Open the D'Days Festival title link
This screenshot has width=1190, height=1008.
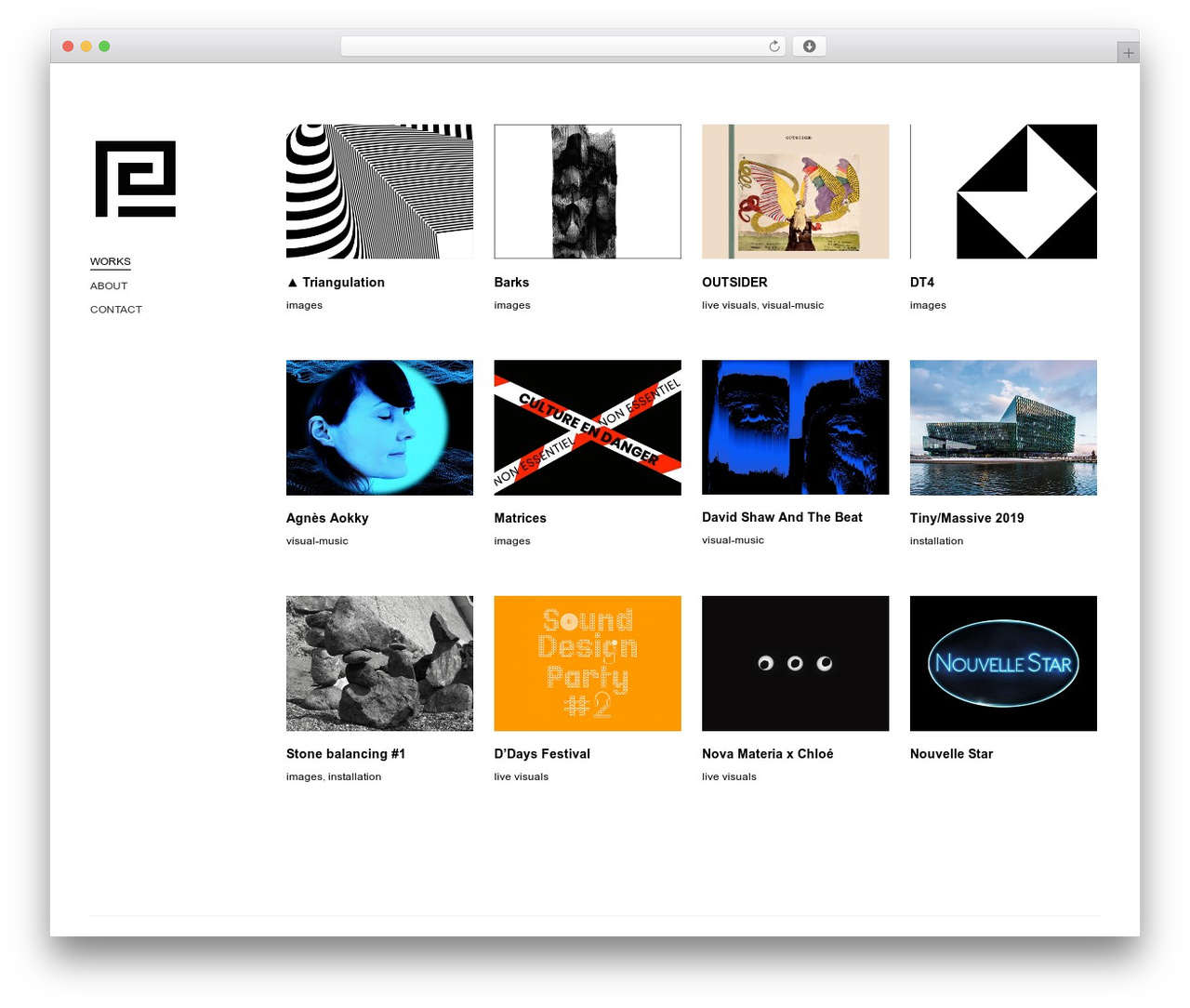pos(542,754)
